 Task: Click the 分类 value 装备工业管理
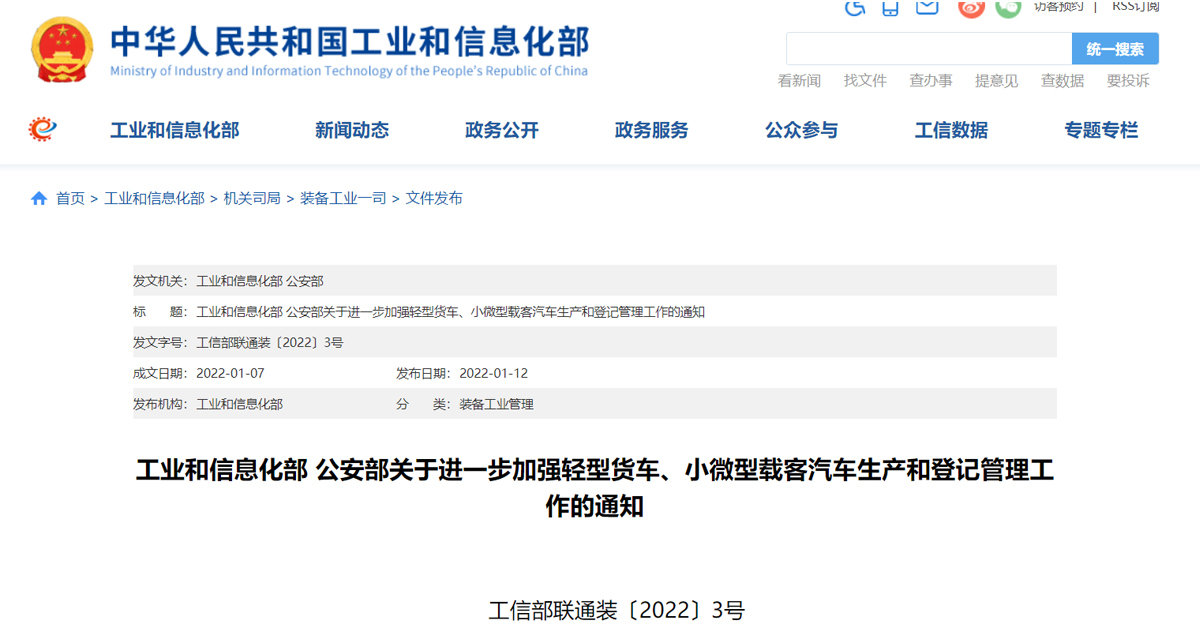point(497,404)
